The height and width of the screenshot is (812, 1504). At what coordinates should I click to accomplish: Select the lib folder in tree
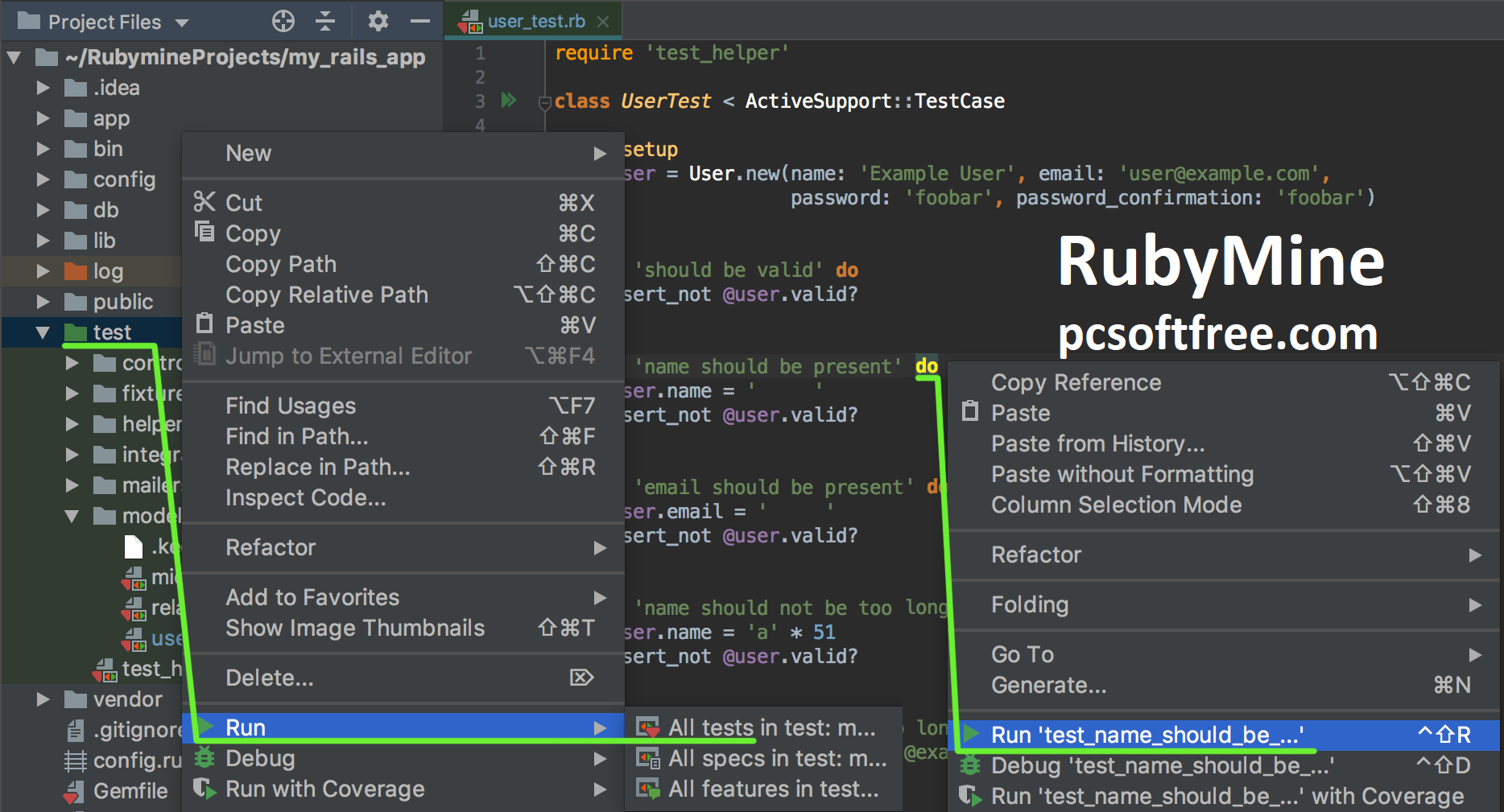click(104, 241)
